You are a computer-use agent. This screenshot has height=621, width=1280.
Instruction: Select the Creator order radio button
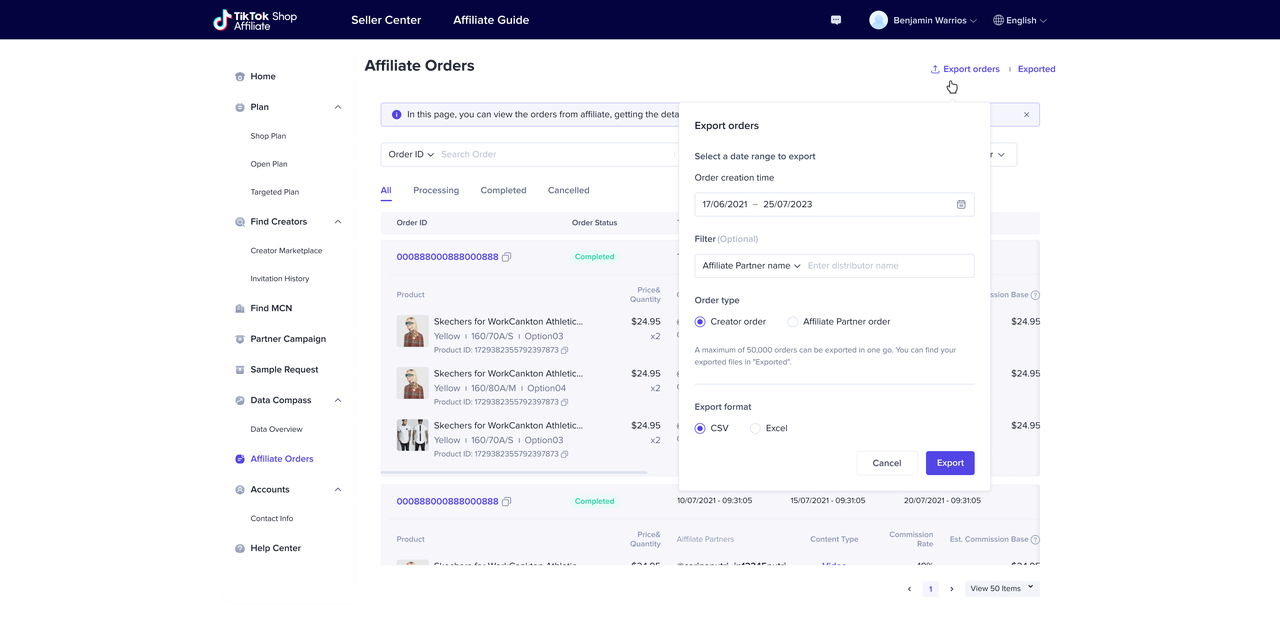click(700, 322)
